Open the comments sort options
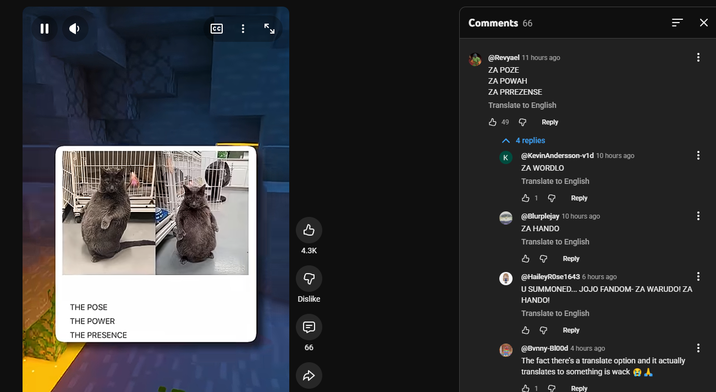This screenshot has width=716, height=392. pyautogui.click(x=677, y=22)
